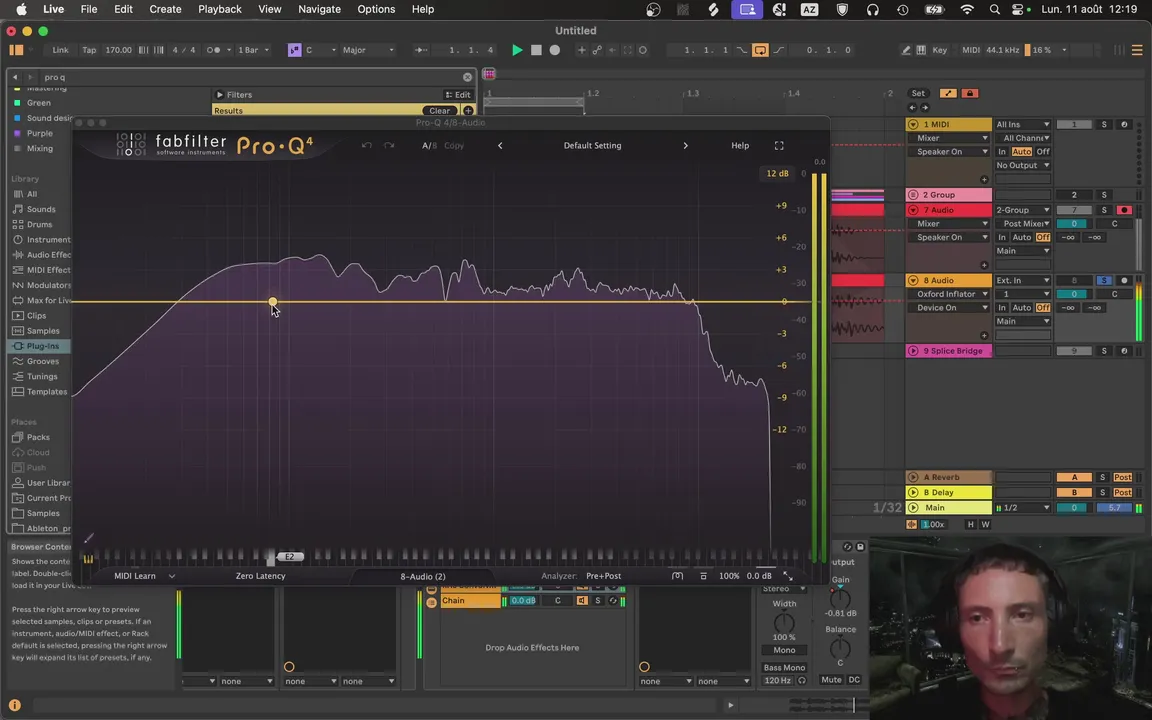Set 8 Audio monitor to In
This screenshot has height=720, width=1152.
coord(1001,308)
